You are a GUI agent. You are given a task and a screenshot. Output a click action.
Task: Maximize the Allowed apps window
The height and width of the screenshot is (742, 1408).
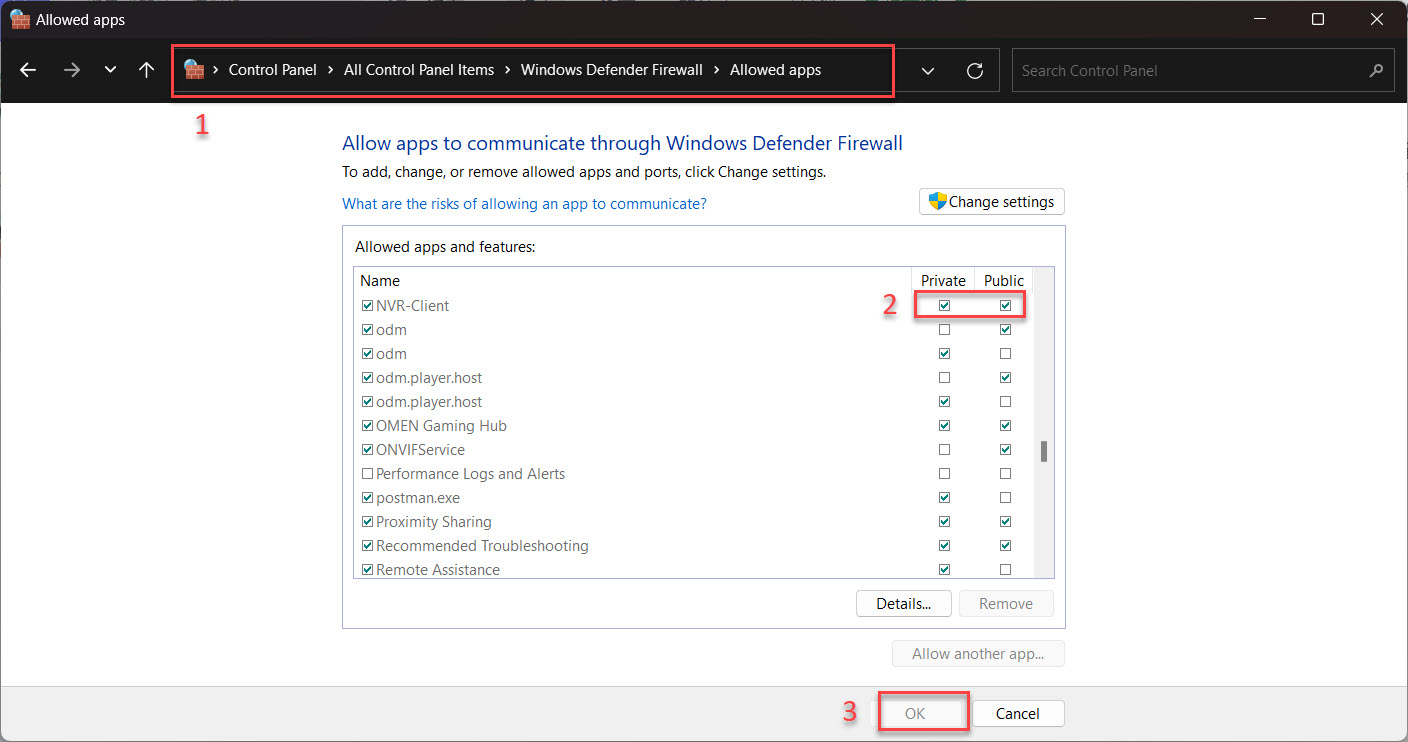pyautogui.click(x=1318, y=19)
